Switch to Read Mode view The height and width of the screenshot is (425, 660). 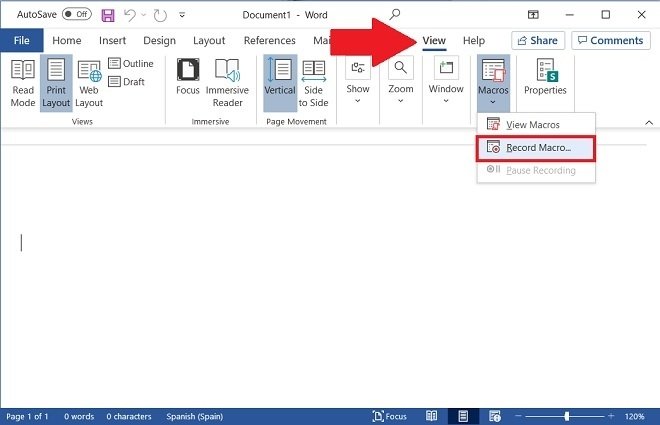[23, 83]
